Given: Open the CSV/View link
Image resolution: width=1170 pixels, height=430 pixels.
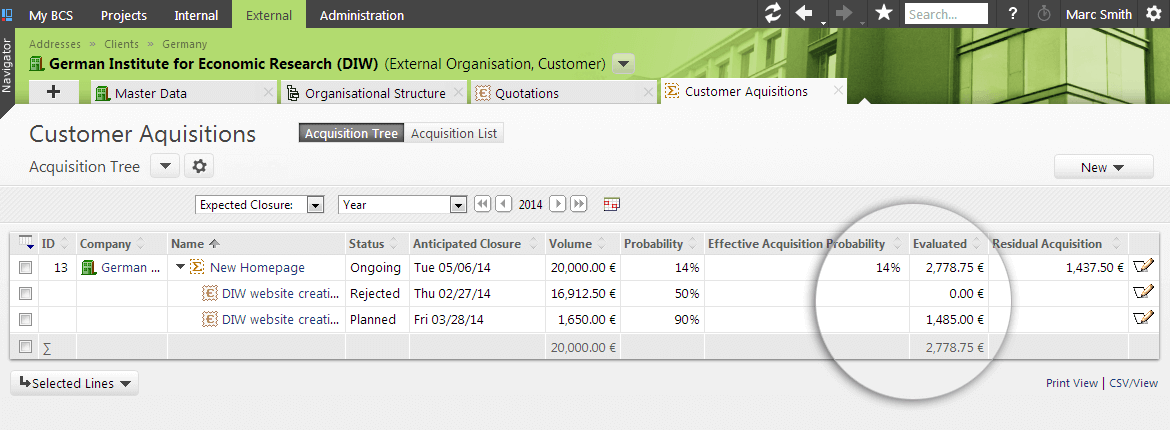Looking at the screenshot, I should (x=1133, y=383).
